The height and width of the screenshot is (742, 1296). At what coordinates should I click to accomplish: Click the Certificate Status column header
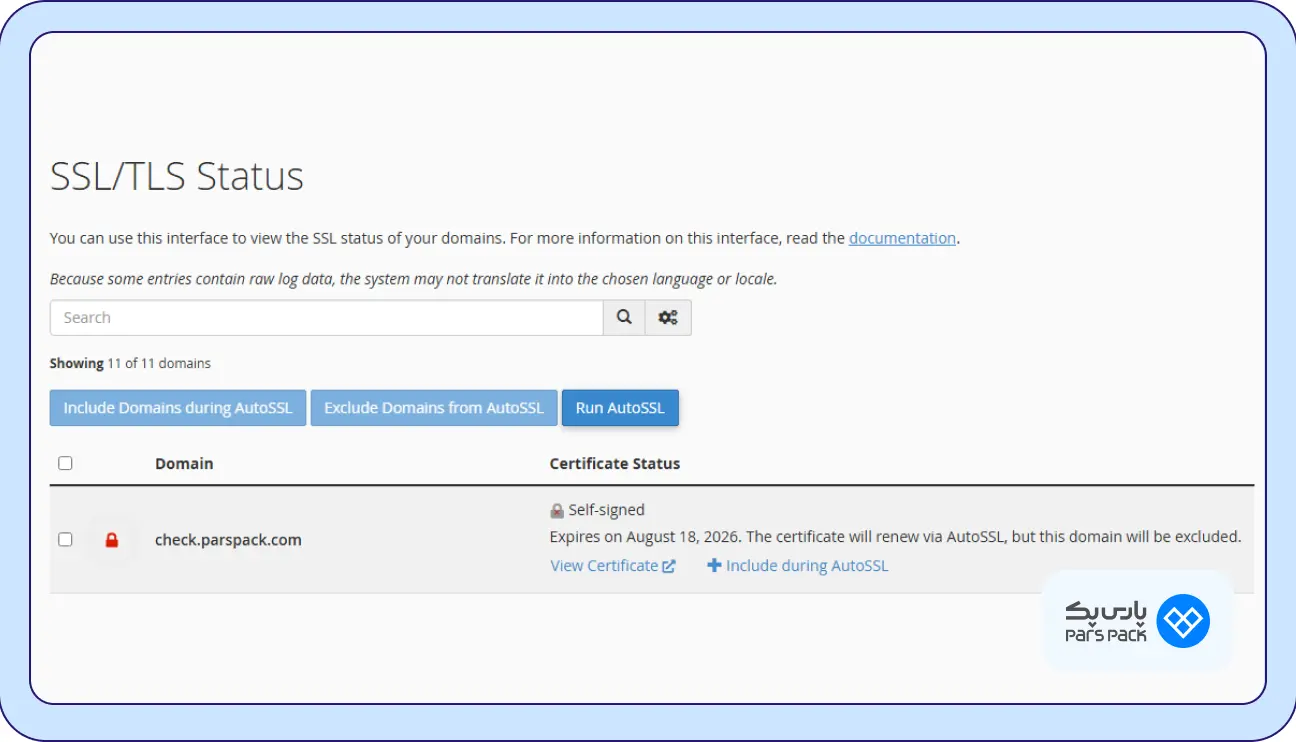coord(615,463)
